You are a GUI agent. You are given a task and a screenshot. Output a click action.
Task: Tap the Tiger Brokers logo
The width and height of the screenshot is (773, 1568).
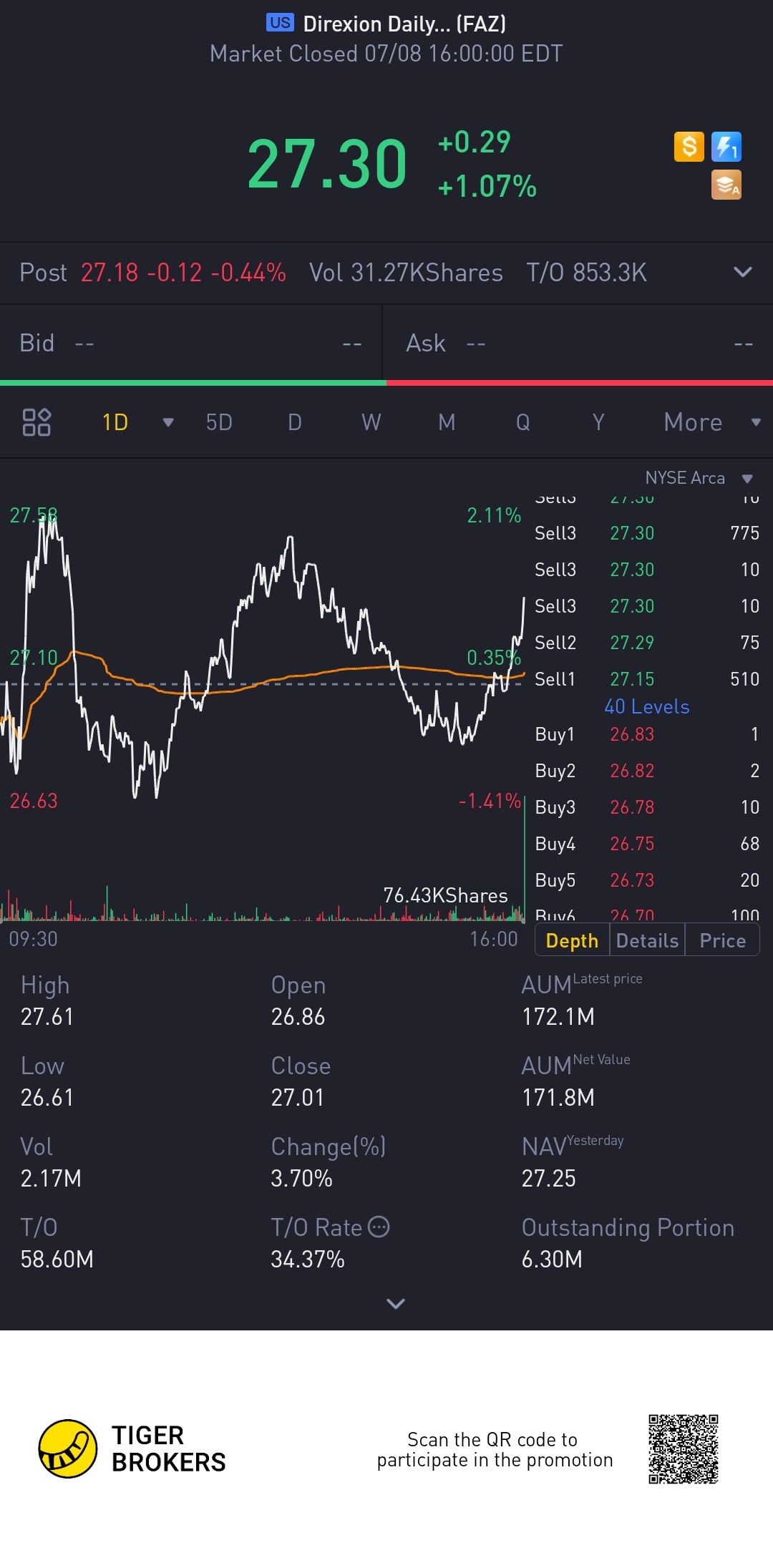pos(68,1449)
